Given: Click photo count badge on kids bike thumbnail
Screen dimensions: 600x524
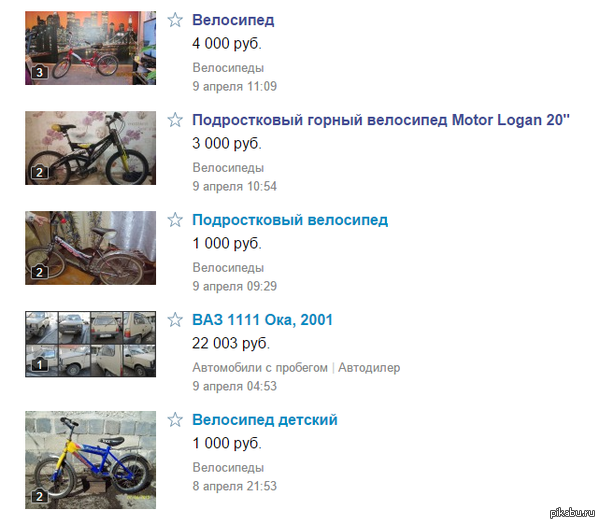Looking at the screenshot, I should click(39, 496).
